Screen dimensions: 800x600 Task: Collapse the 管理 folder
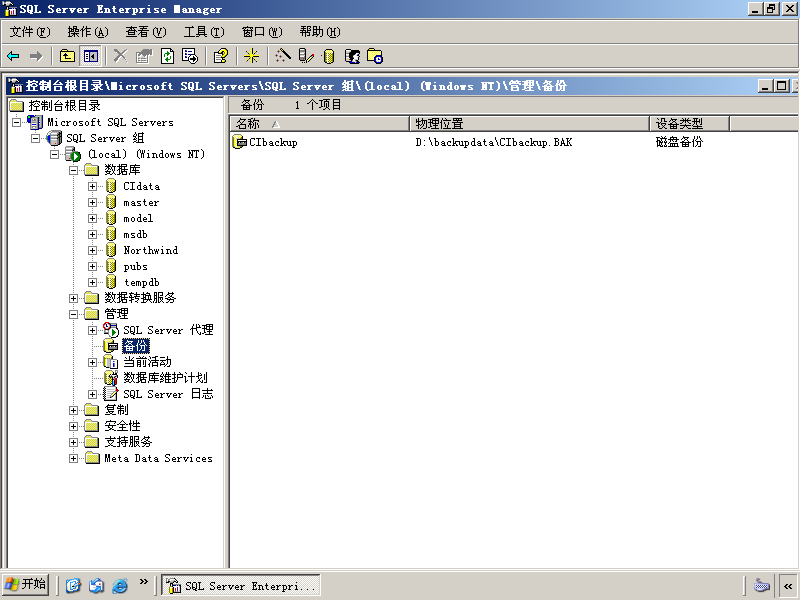click(x=73, y=314)
